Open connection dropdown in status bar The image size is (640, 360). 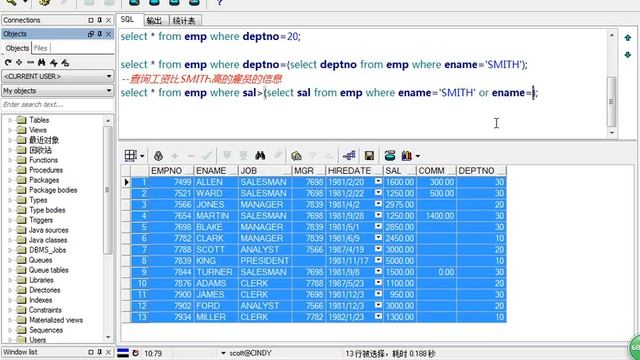click(x=223, y=353)
